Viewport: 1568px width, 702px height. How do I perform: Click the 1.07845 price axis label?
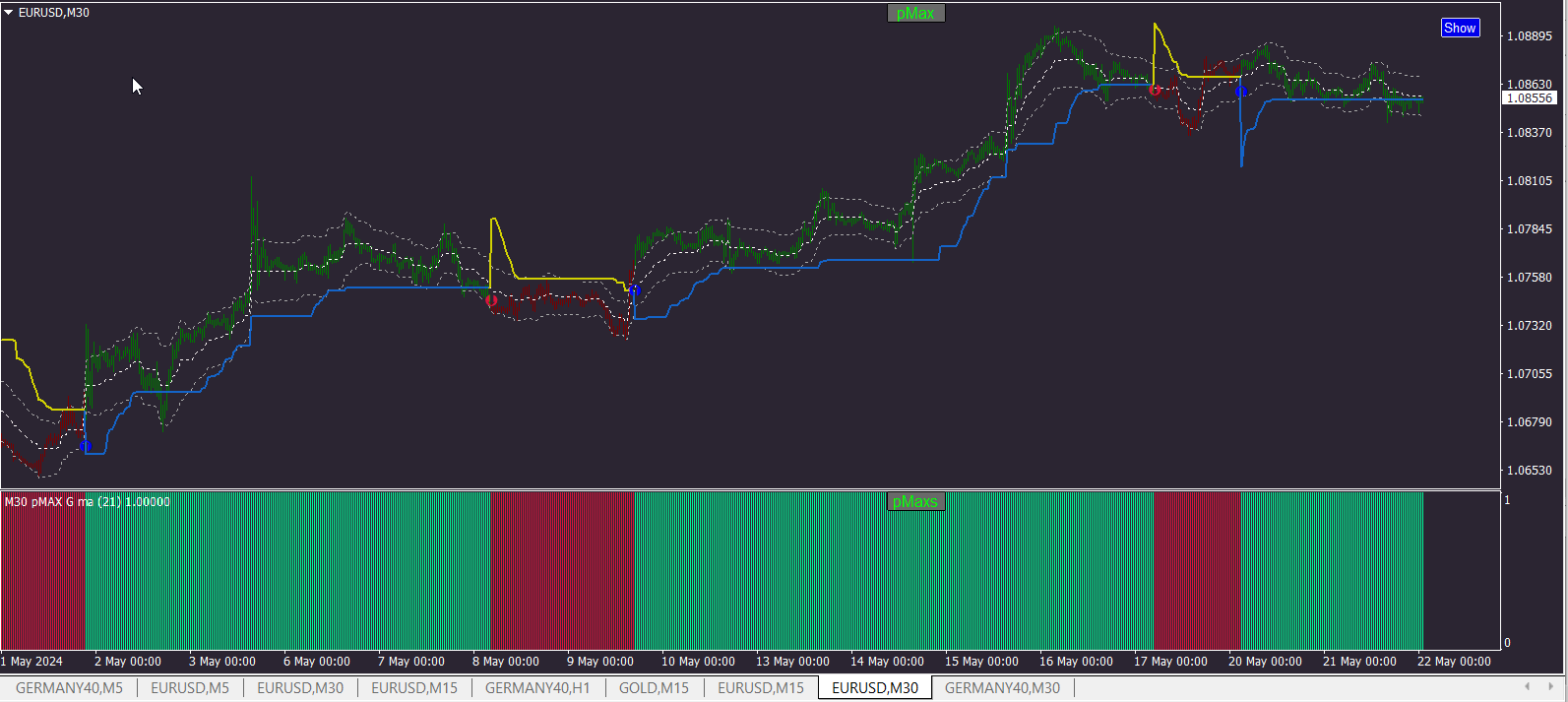[x=1530, y=229]
